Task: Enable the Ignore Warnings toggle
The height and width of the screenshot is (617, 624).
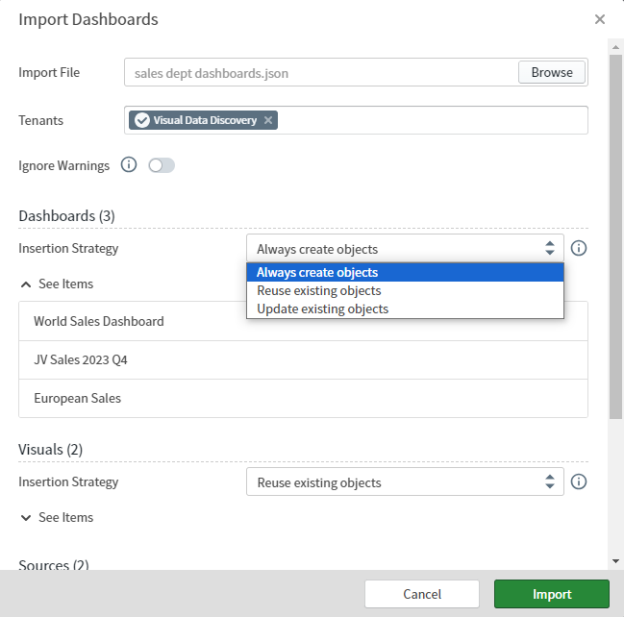Action: (x=161, y=166)
